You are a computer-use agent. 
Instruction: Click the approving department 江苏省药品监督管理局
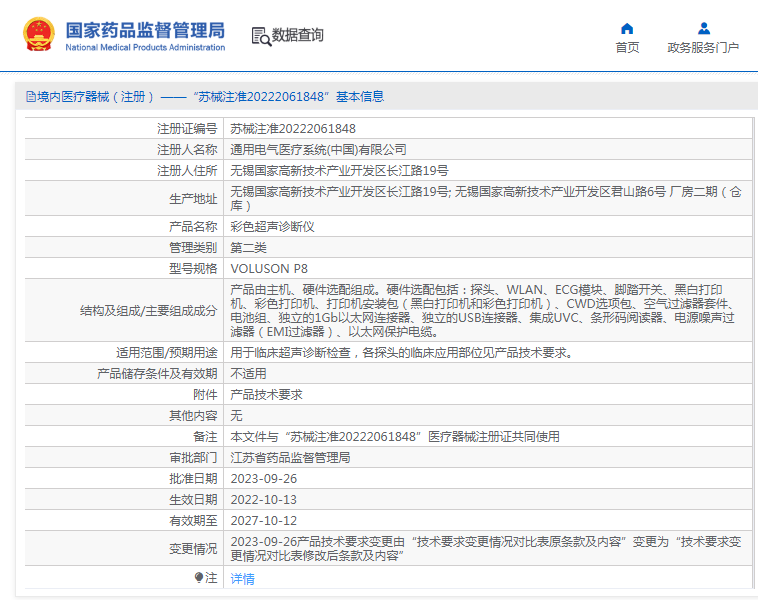point(290,457)
